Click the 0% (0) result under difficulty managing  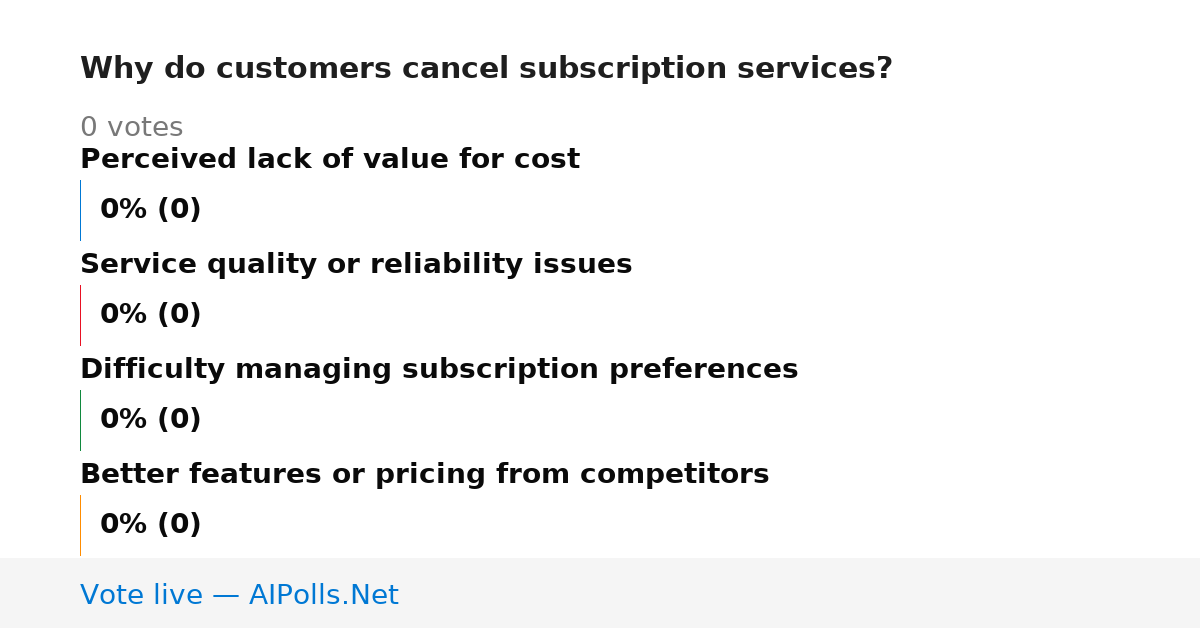[151, 420]
